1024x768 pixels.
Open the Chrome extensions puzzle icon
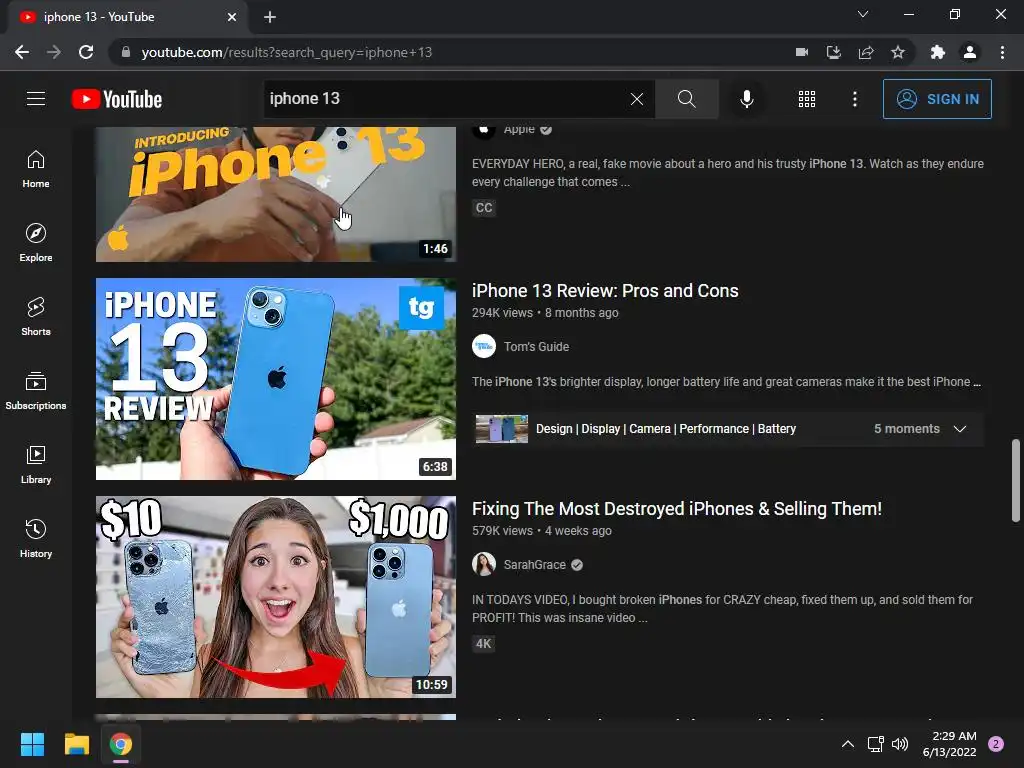(x=938, y=52)
